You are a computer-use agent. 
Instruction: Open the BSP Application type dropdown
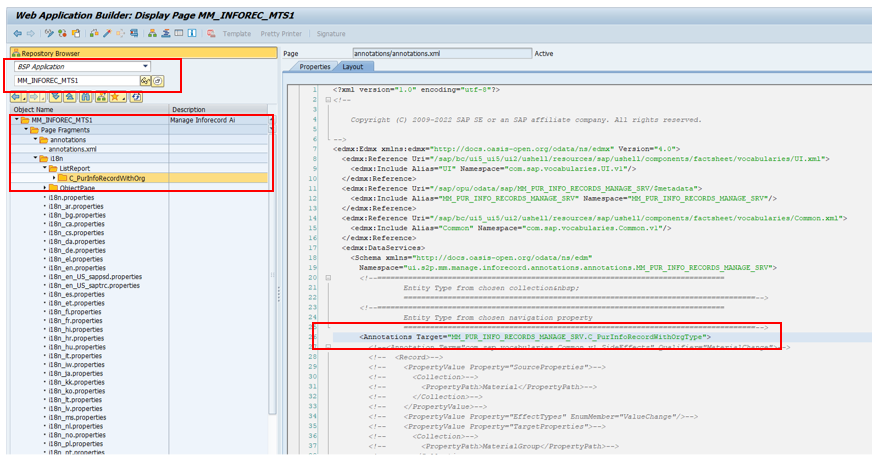tap(146, 66)
